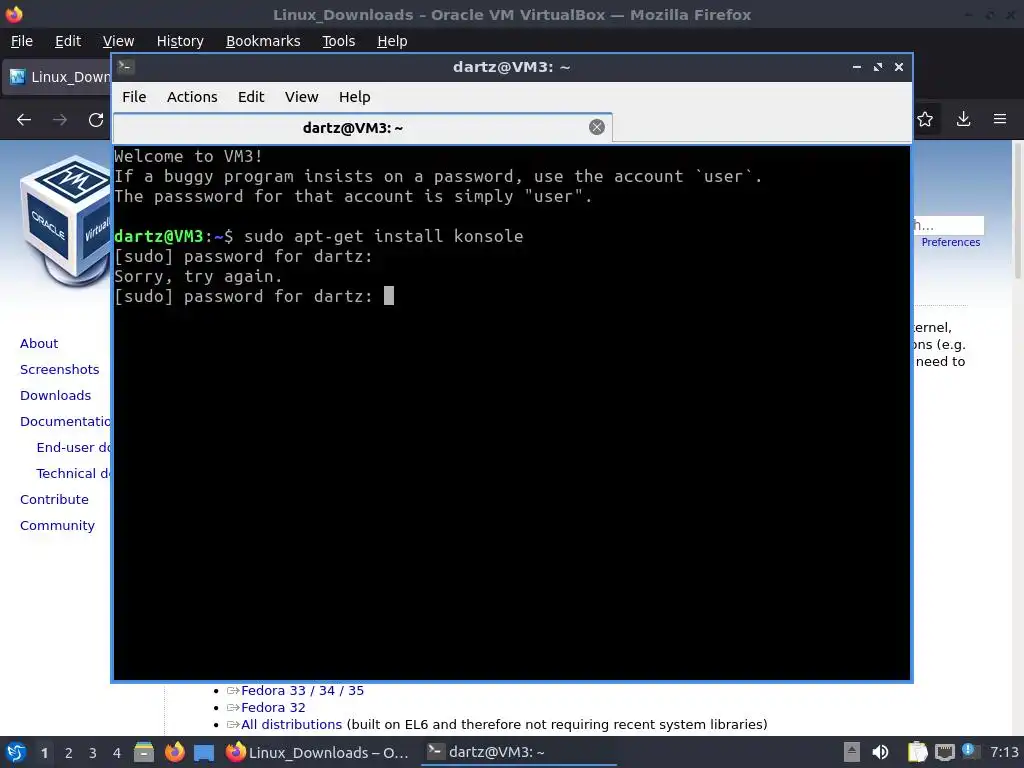The image size is (1024, 768).
Task: Open Firefox Help menu
Action: (x=392, y=41)
